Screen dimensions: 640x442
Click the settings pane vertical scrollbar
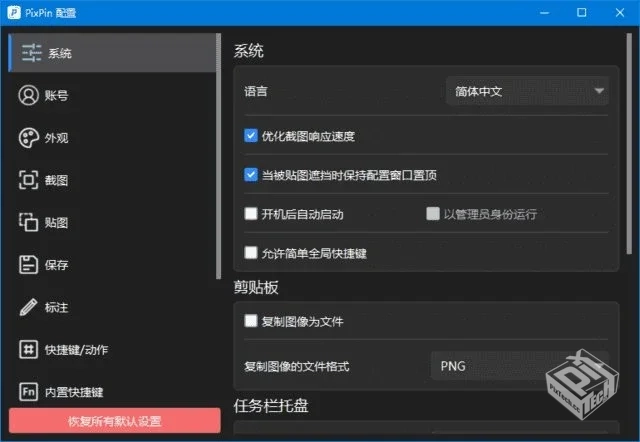pos(629,144)
